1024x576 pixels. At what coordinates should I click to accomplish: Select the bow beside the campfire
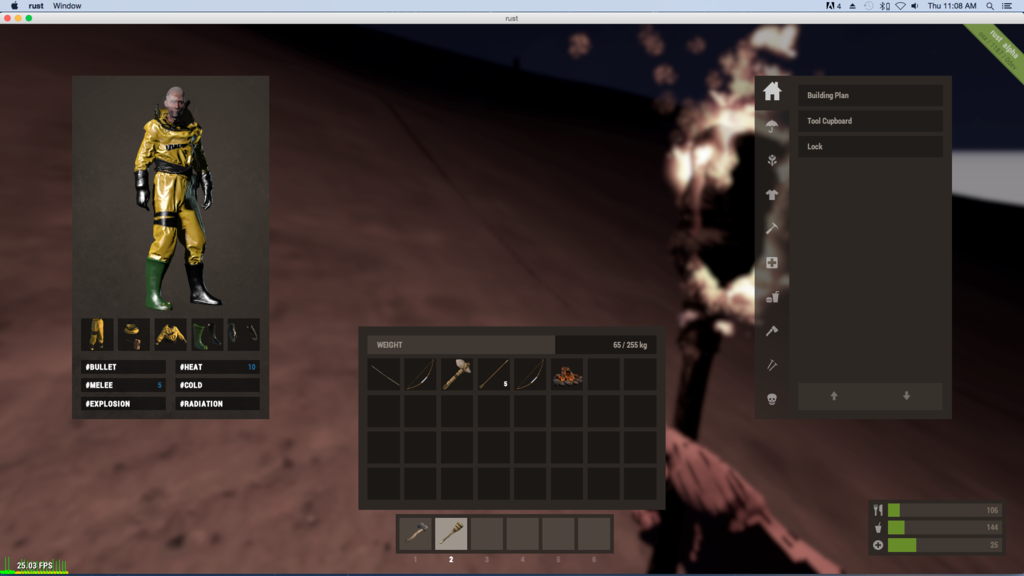(x=530, y=374)
